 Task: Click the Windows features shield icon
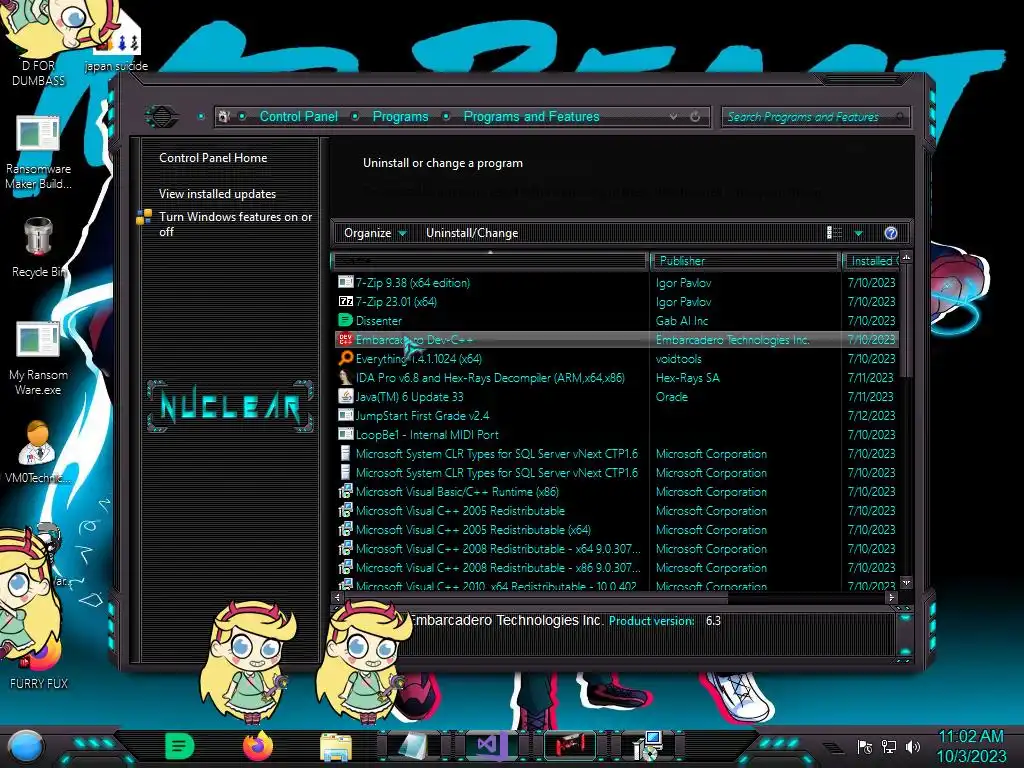pyautogui.click(x=144, y=217)
